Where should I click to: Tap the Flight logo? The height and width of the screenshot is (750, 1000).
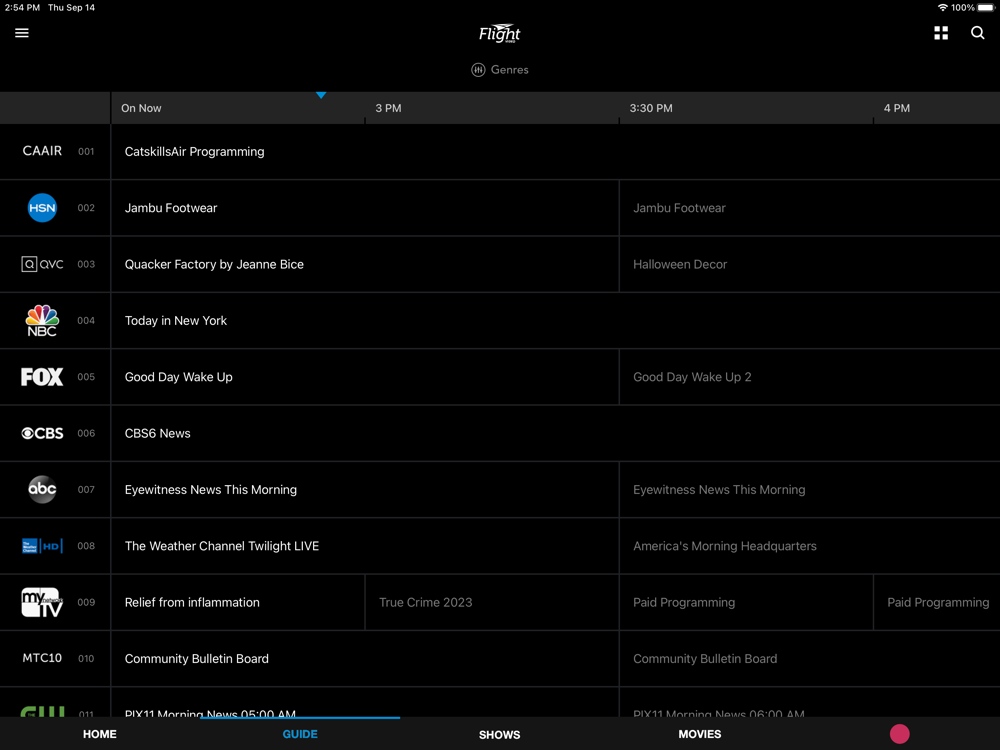tap(499, 33)
